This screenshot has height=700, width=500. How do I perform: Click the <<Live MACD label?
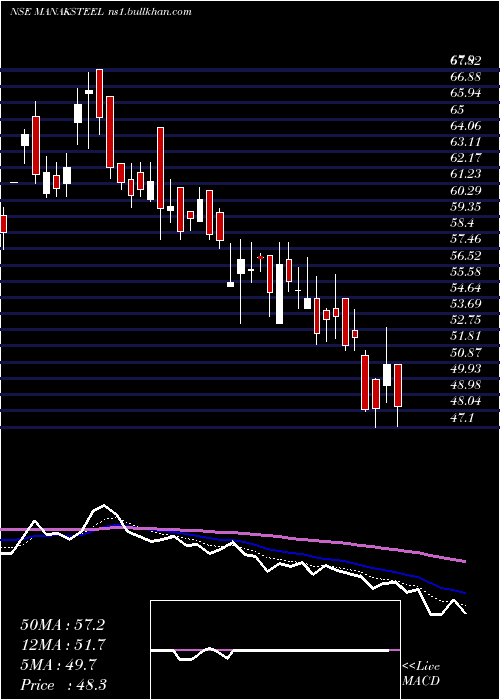point(421,674)
